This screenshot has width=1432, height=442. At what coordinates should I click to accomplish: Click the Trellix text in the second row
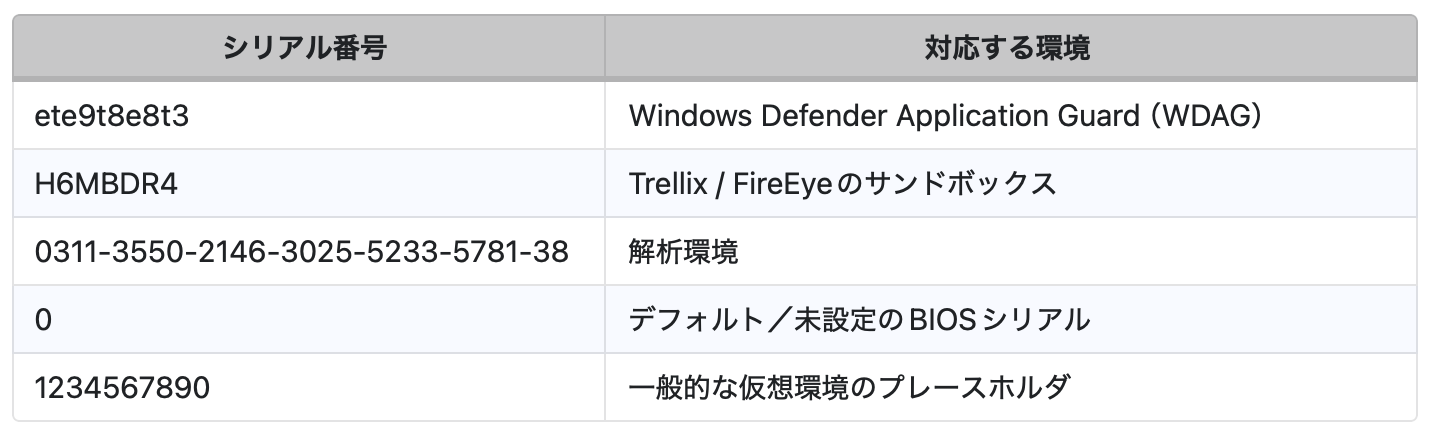coord(665,184)
